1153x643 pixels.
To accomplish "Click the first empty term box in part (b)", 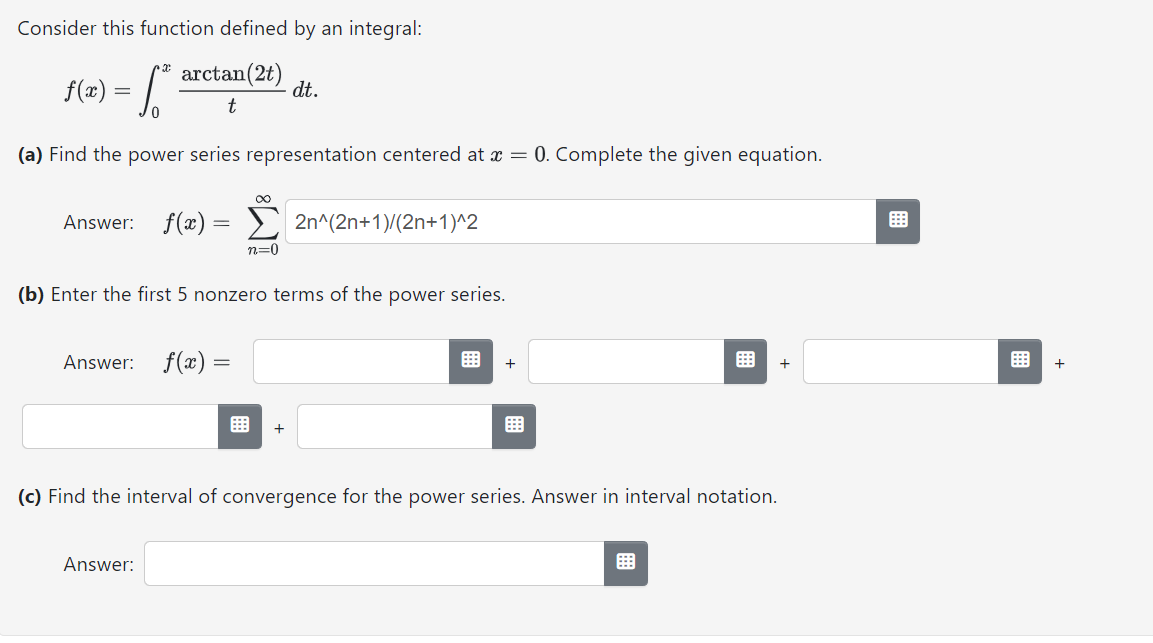I will 350,361.
